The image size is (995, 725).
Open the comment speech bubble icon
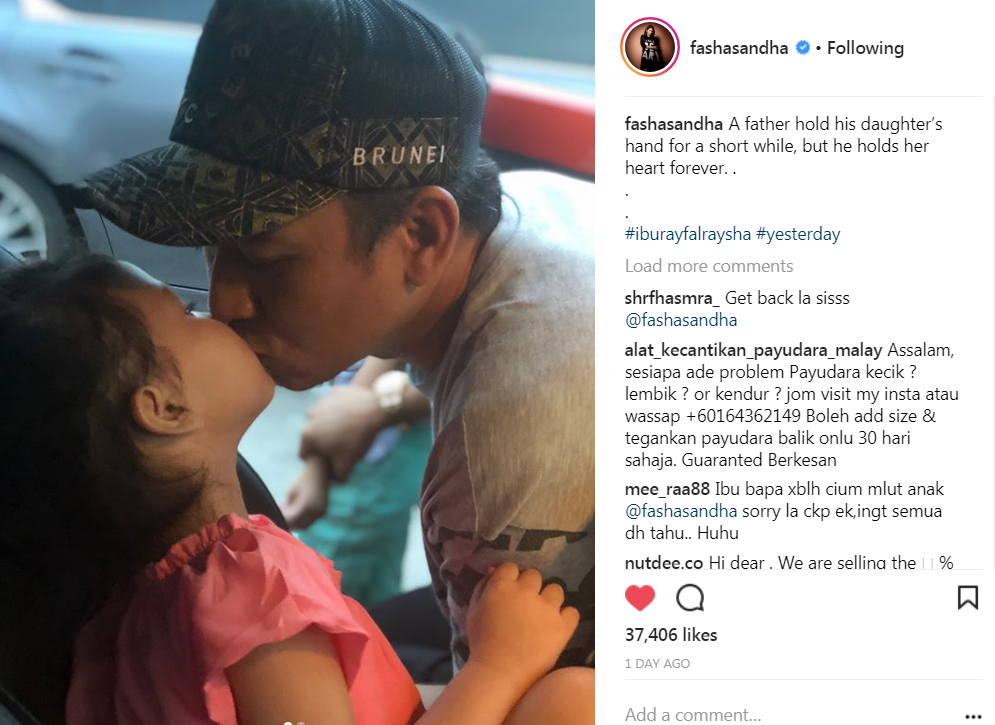[x=690, y=598]
